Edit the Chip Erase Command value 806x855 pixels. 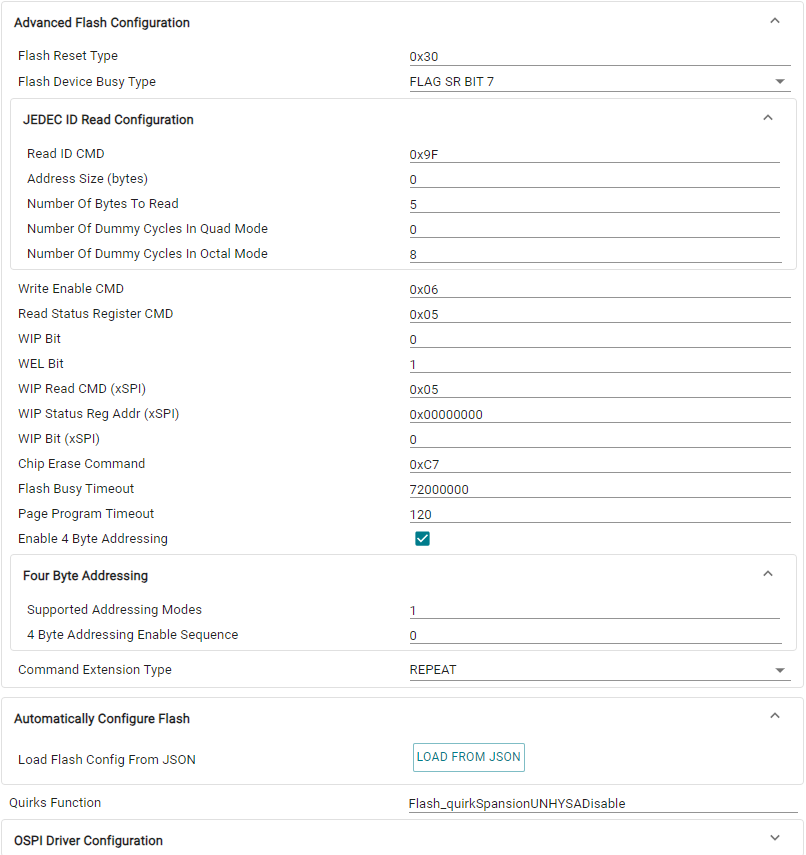coord(600,465)
